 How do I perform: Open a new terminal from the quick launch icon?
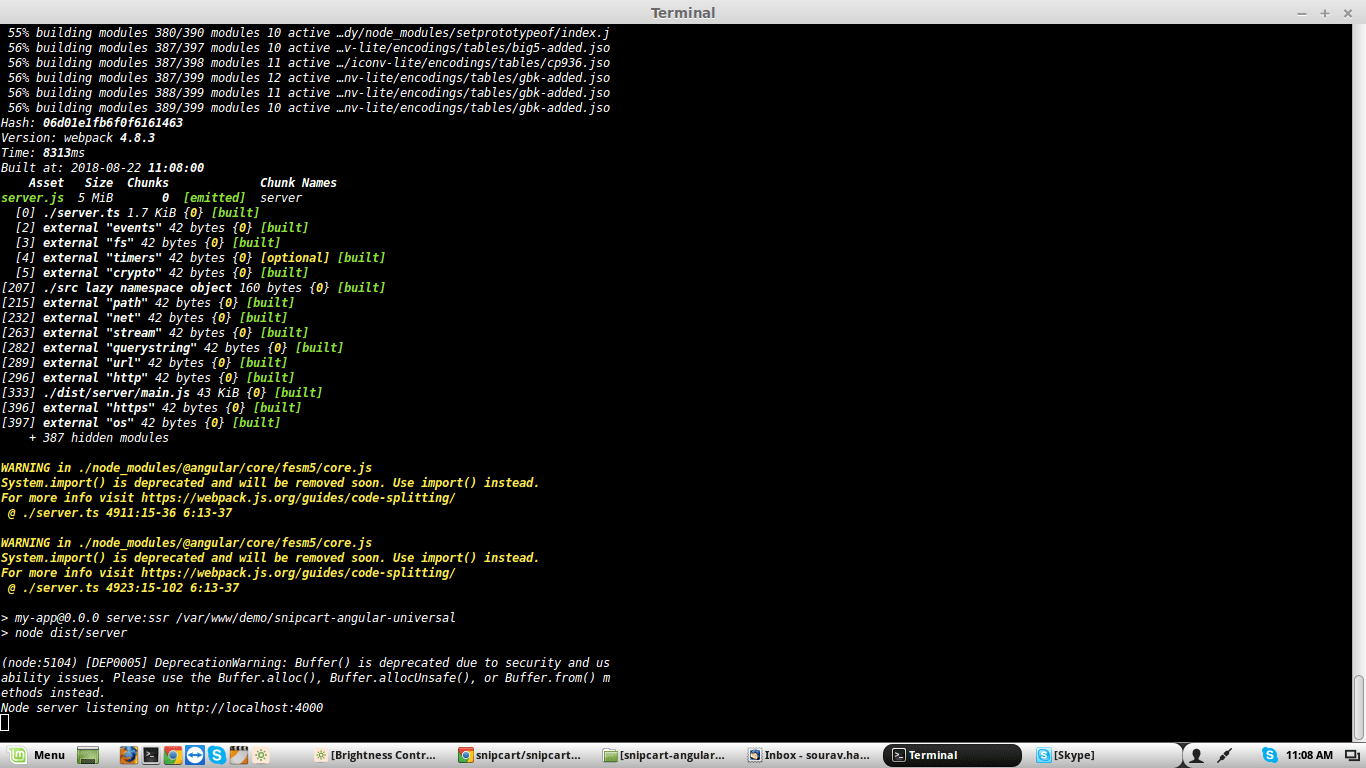[x=151, y=755]
